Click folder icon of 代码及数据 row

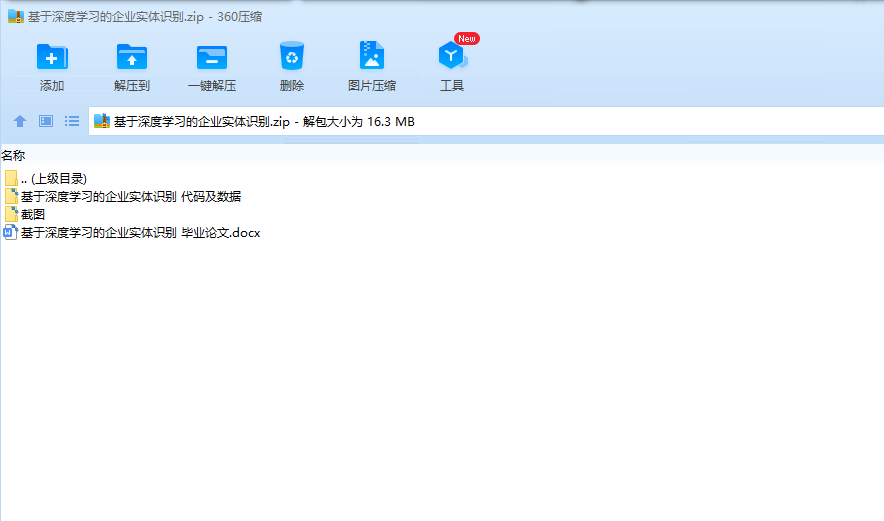coord(11,196)
